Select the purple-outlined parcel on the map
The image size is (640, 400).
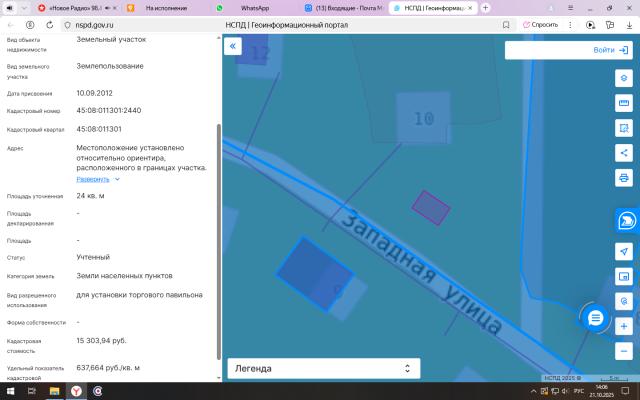432,206
